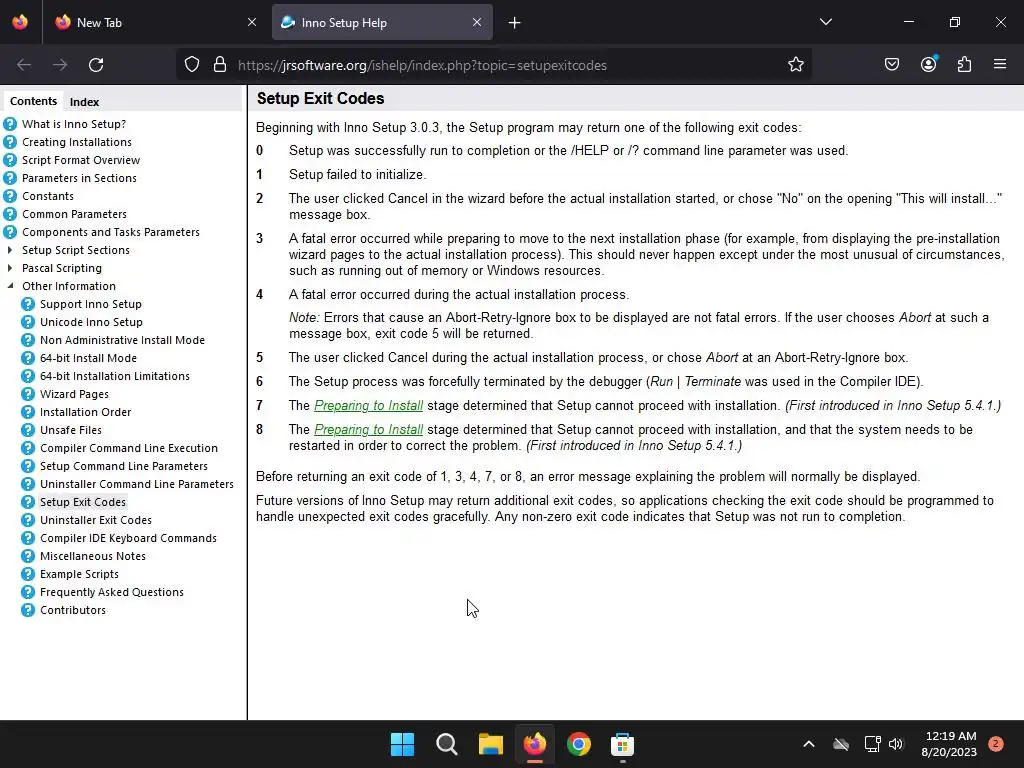The width and height of the screenshot is (1024, 768).
Task: Open Installation Order topic
Action: pyautogui.click(x=86, y=412)
